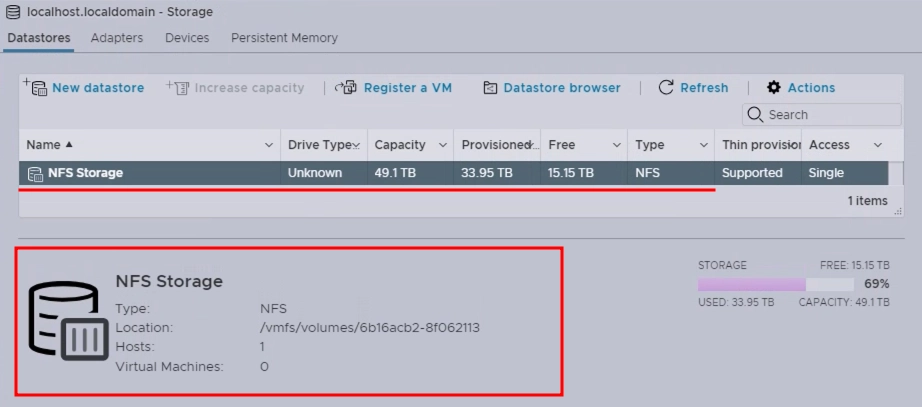Click the New datastore icon
This screenshot has width=922, height=407.
(x=36, y=88)
